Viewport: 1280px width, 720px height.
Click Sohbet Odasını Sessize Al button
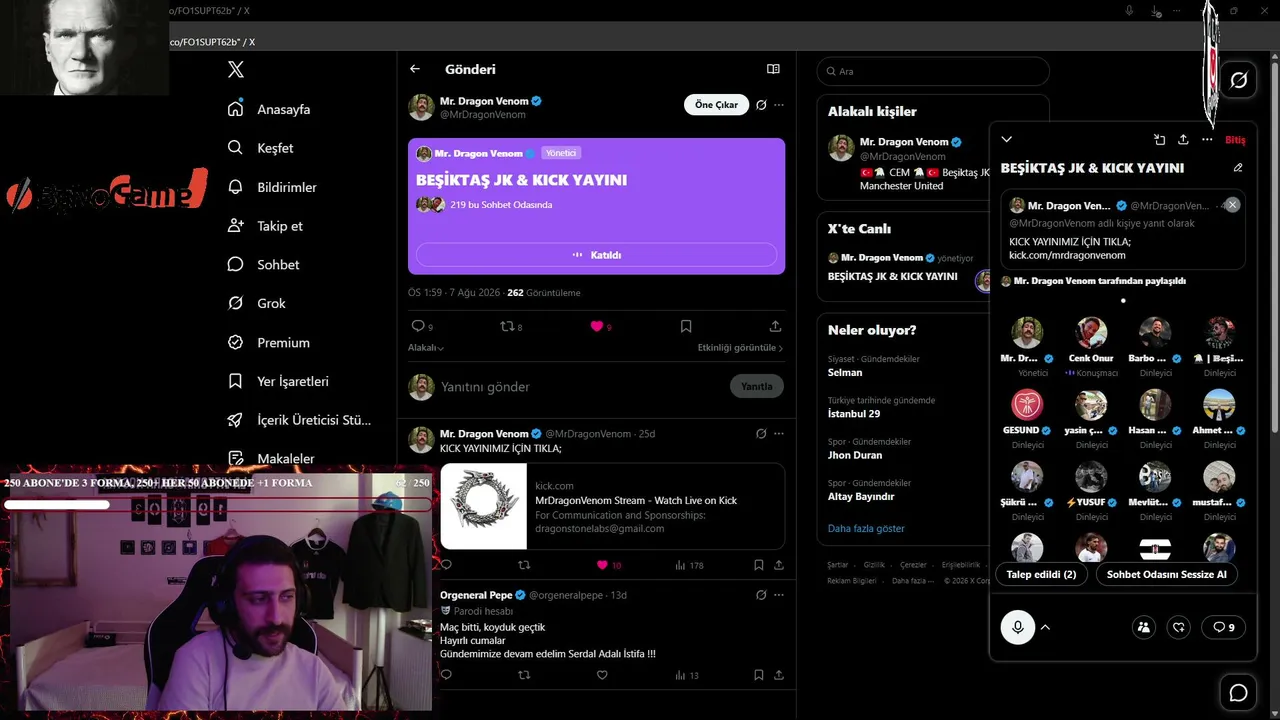pyautogui.click(x=1166, y=574)
